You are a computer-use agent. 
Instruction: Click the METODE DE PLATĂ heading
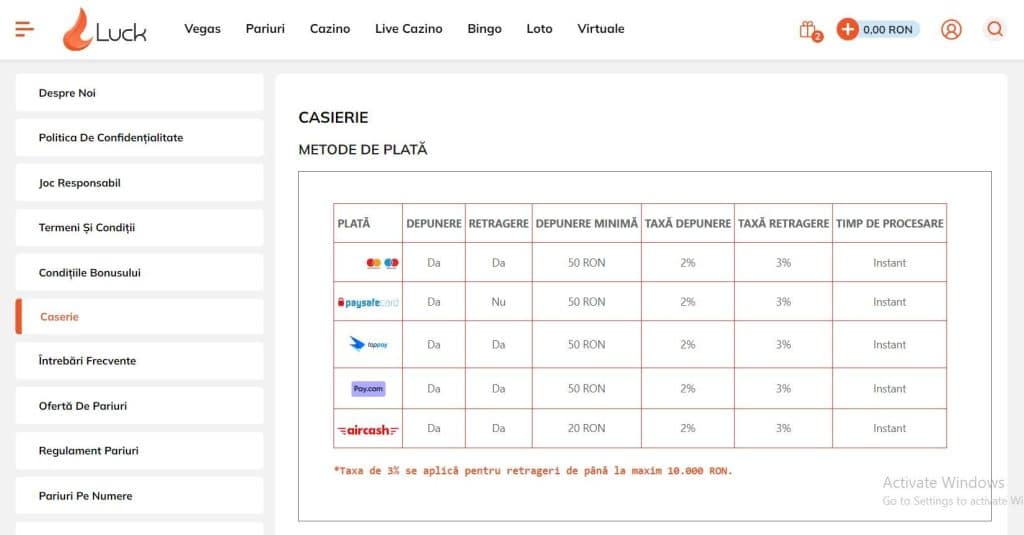(362, 150)
